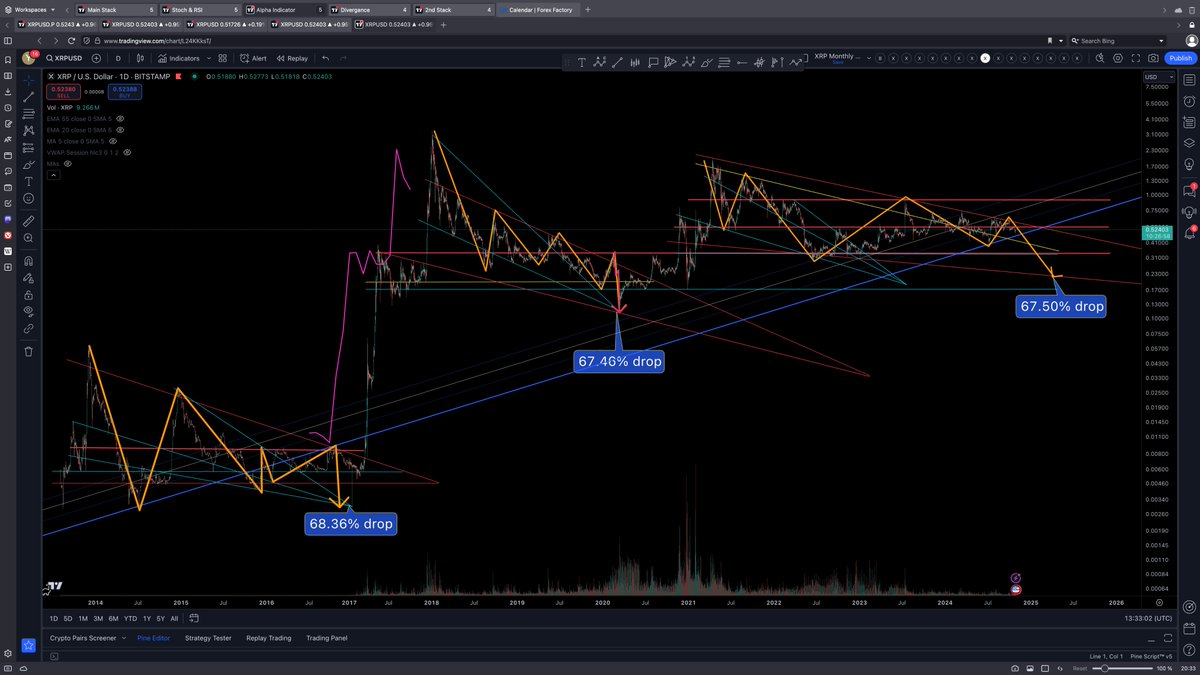The image size is (1200, 675).
Task: Open the Replay Trading panel tab
Action: [269, 638]
